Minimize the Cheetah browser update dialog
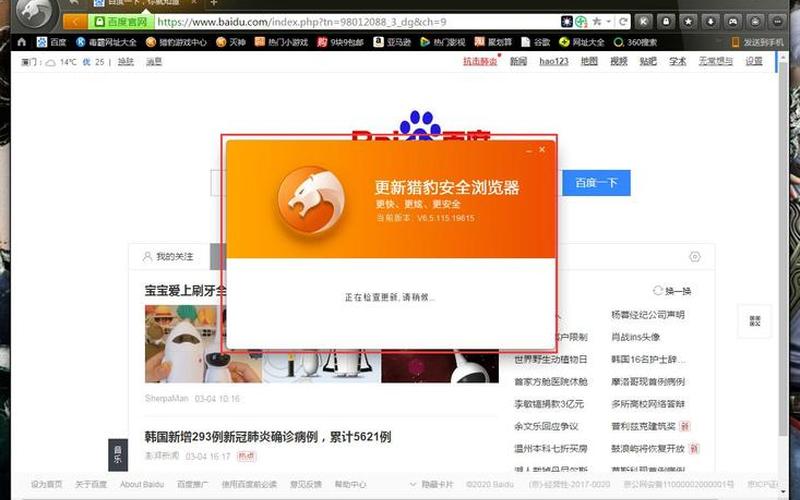 click(x=529, y=150)
